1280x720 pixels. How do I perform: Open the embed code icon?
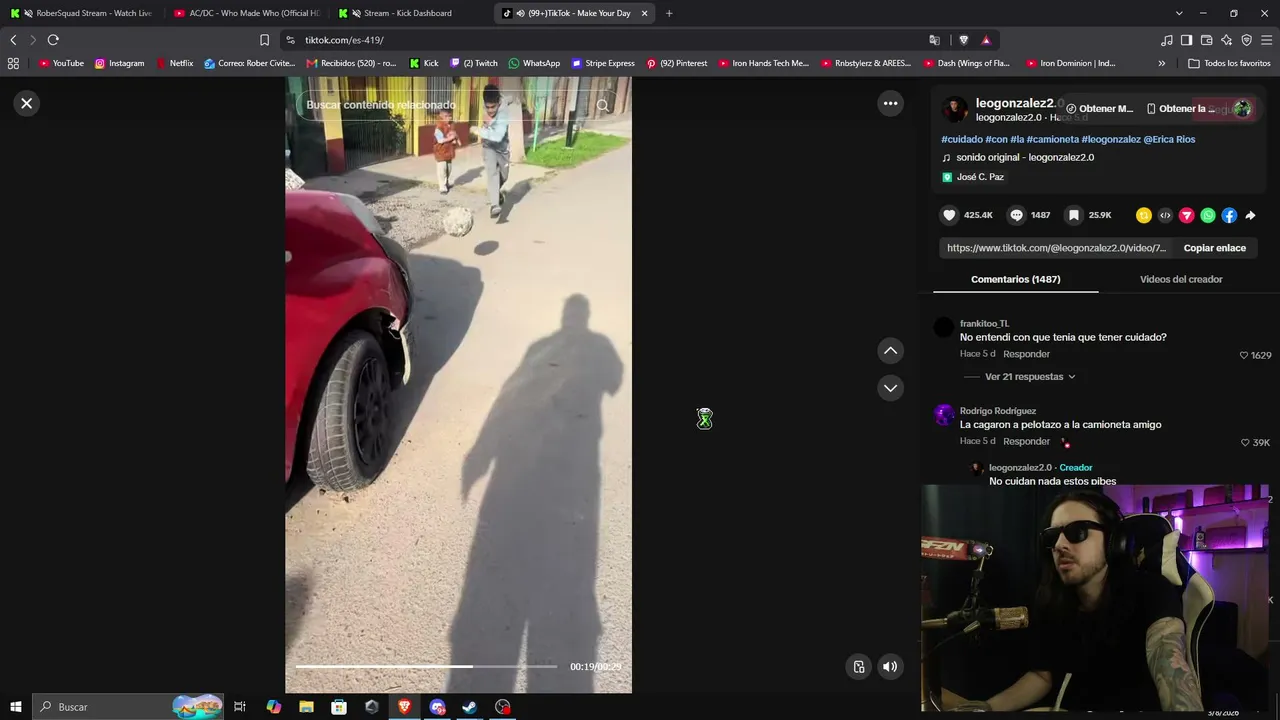[1165, 215]
